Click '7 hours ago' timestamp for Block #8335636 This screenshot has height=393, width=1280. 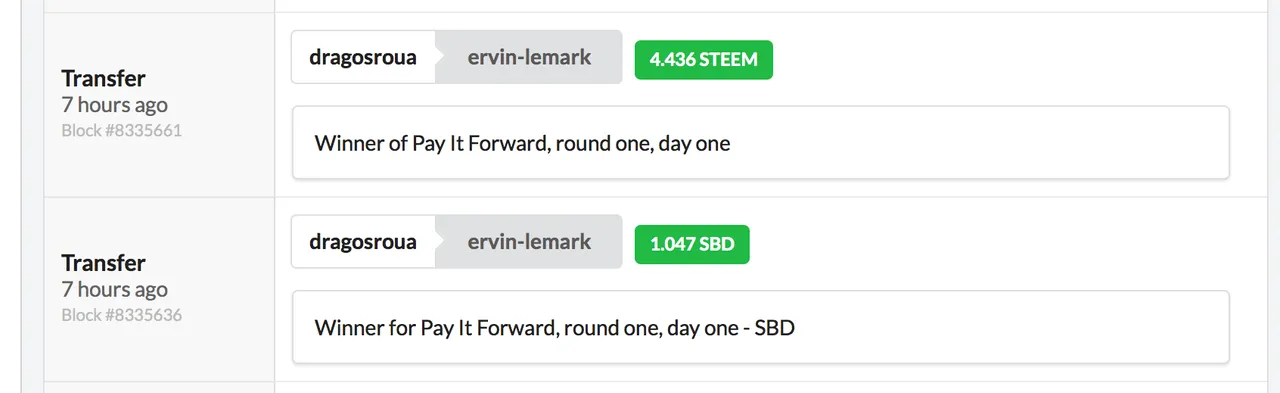pyautogui.click(x=114, y=290)
